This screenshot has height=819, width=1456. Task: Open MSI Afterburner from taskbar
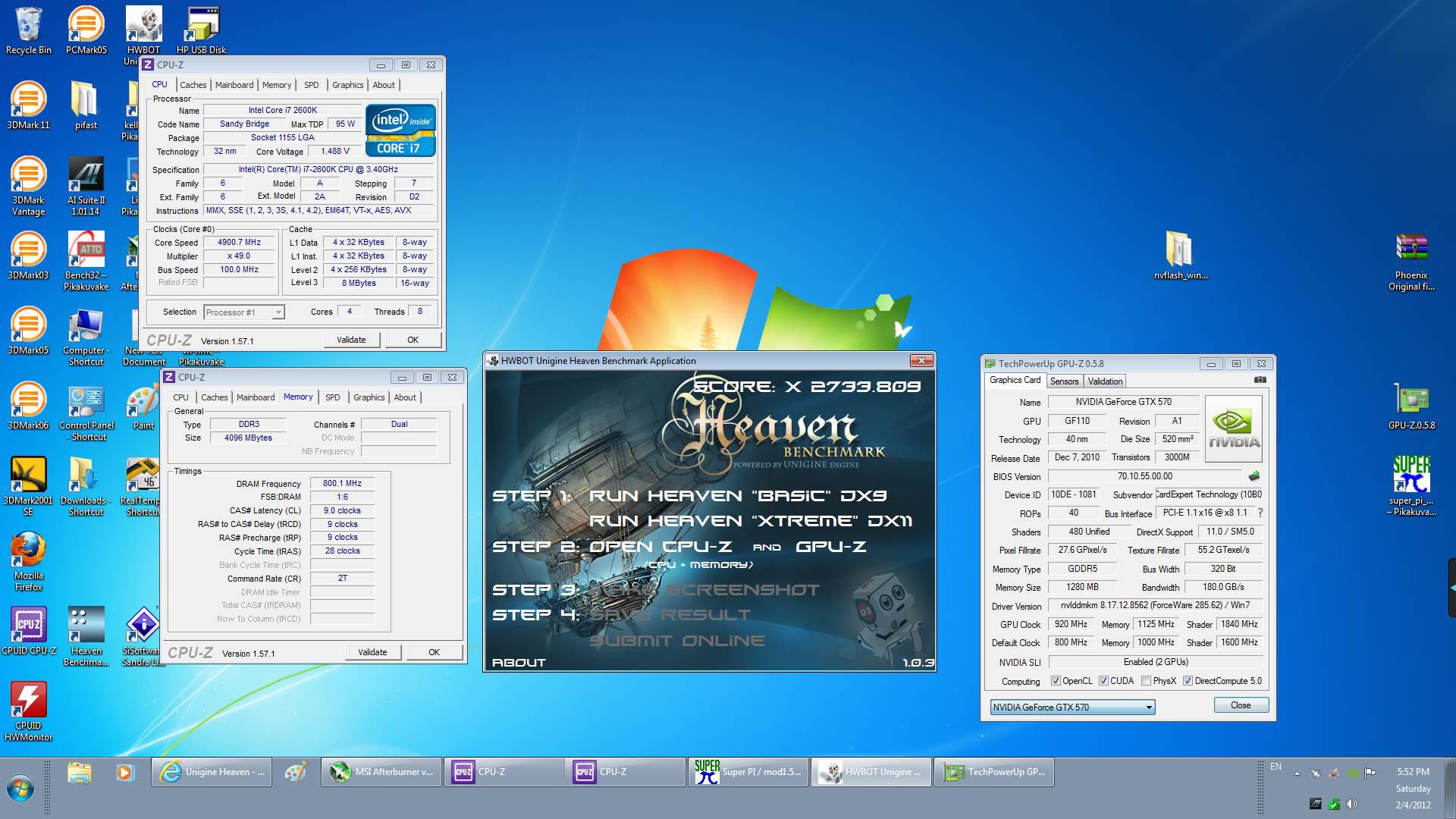point(381,772)
